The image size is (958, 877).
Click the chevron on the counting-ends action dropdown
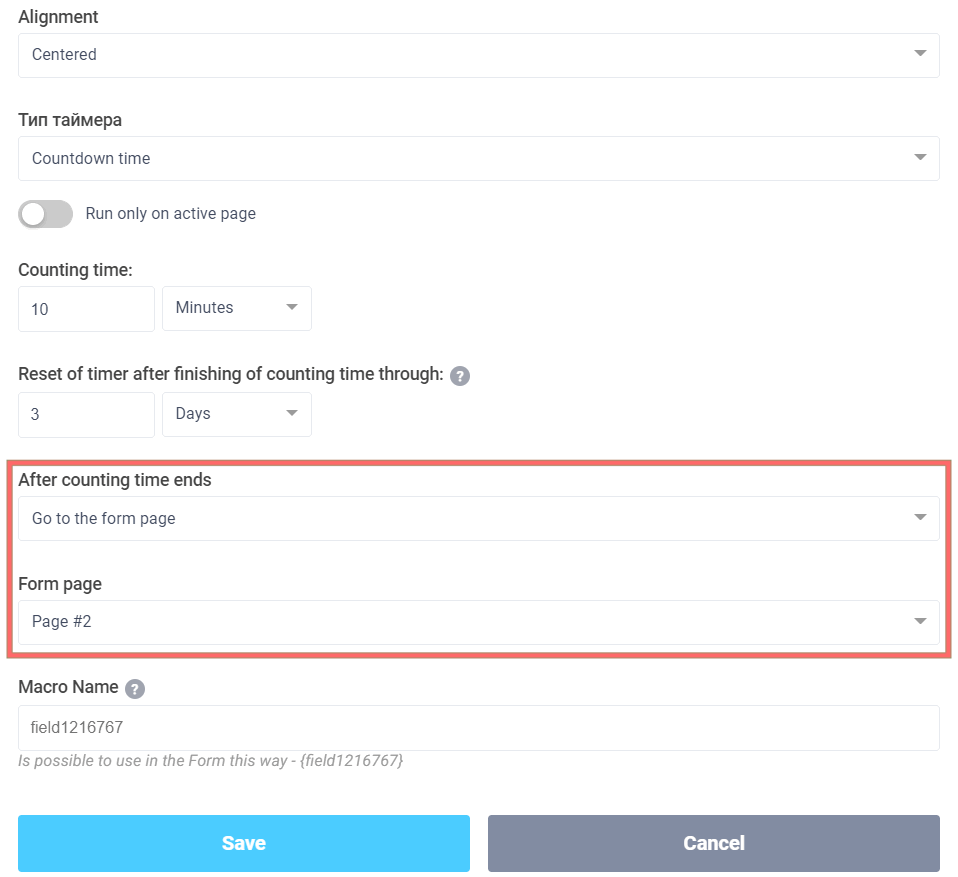(920, 518)
